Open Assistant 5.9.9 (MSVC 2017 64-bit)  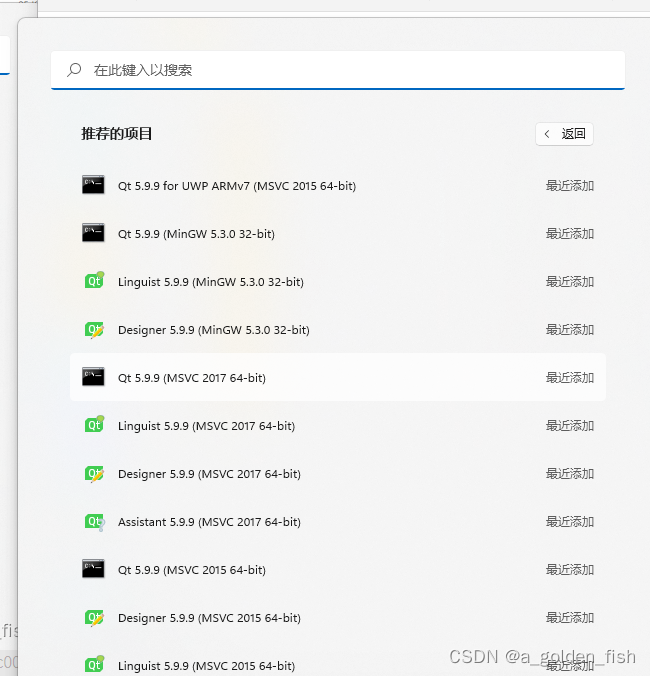pos(338,522)
